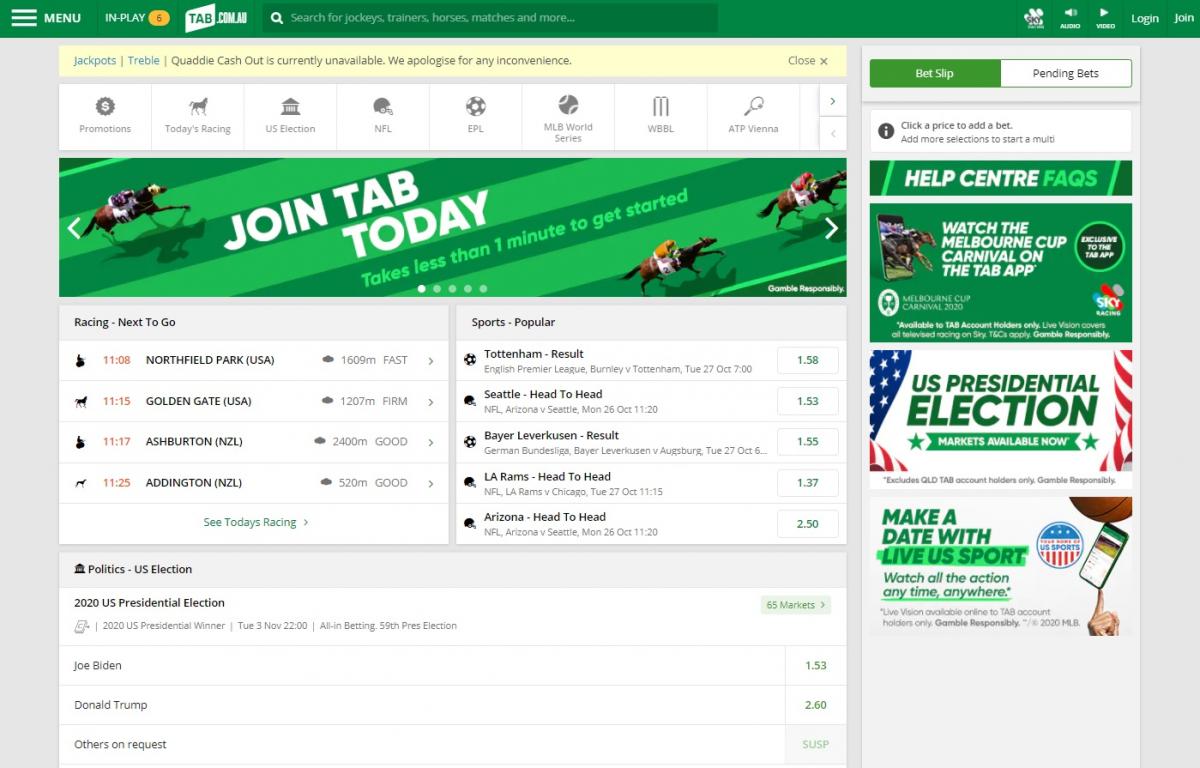Click the TAB.COM.AU logo
This screenshot has width=1200, height=768.
(216, 18)
